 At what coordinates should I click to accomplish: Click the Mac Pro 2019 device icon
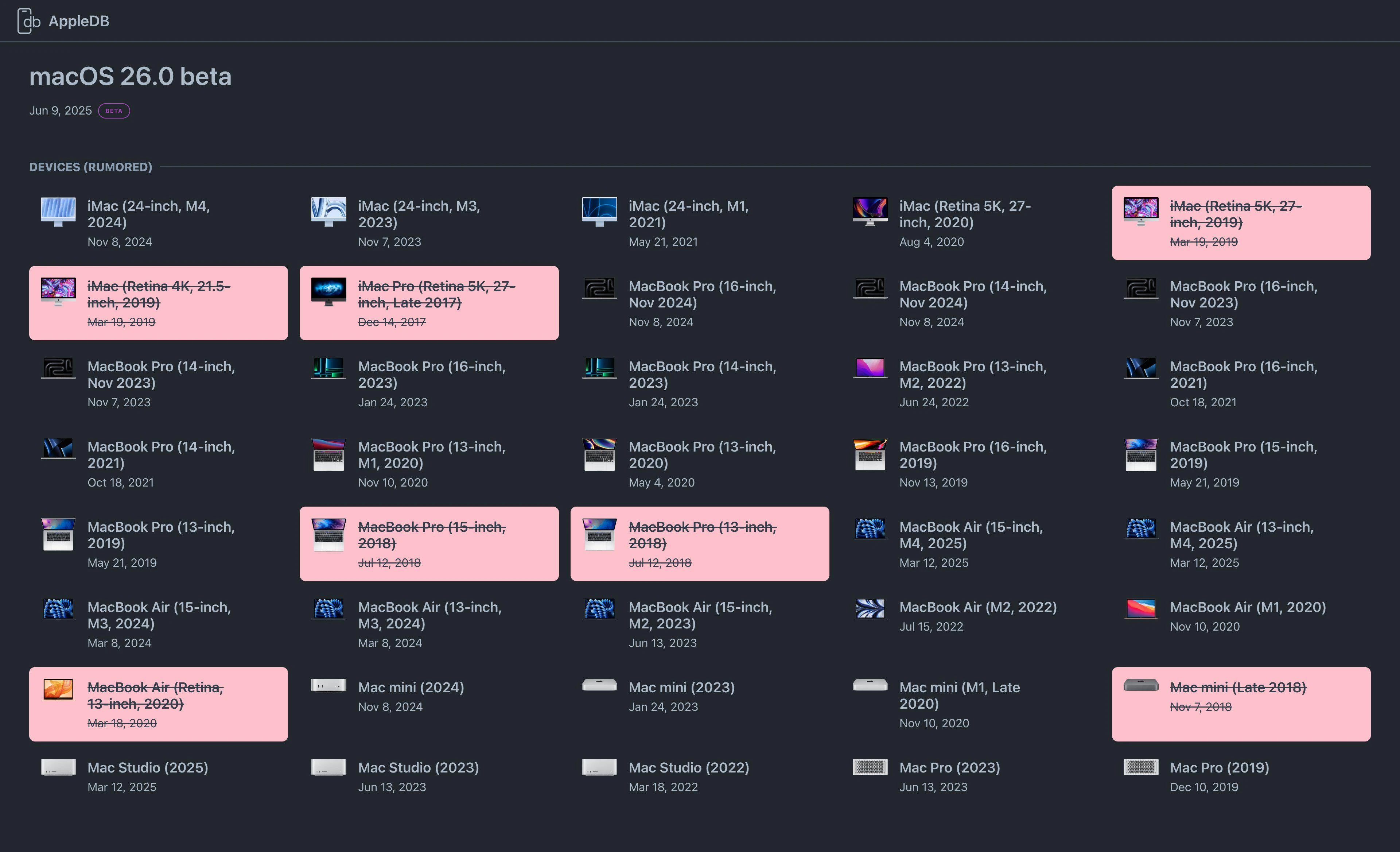[1140, 767]
